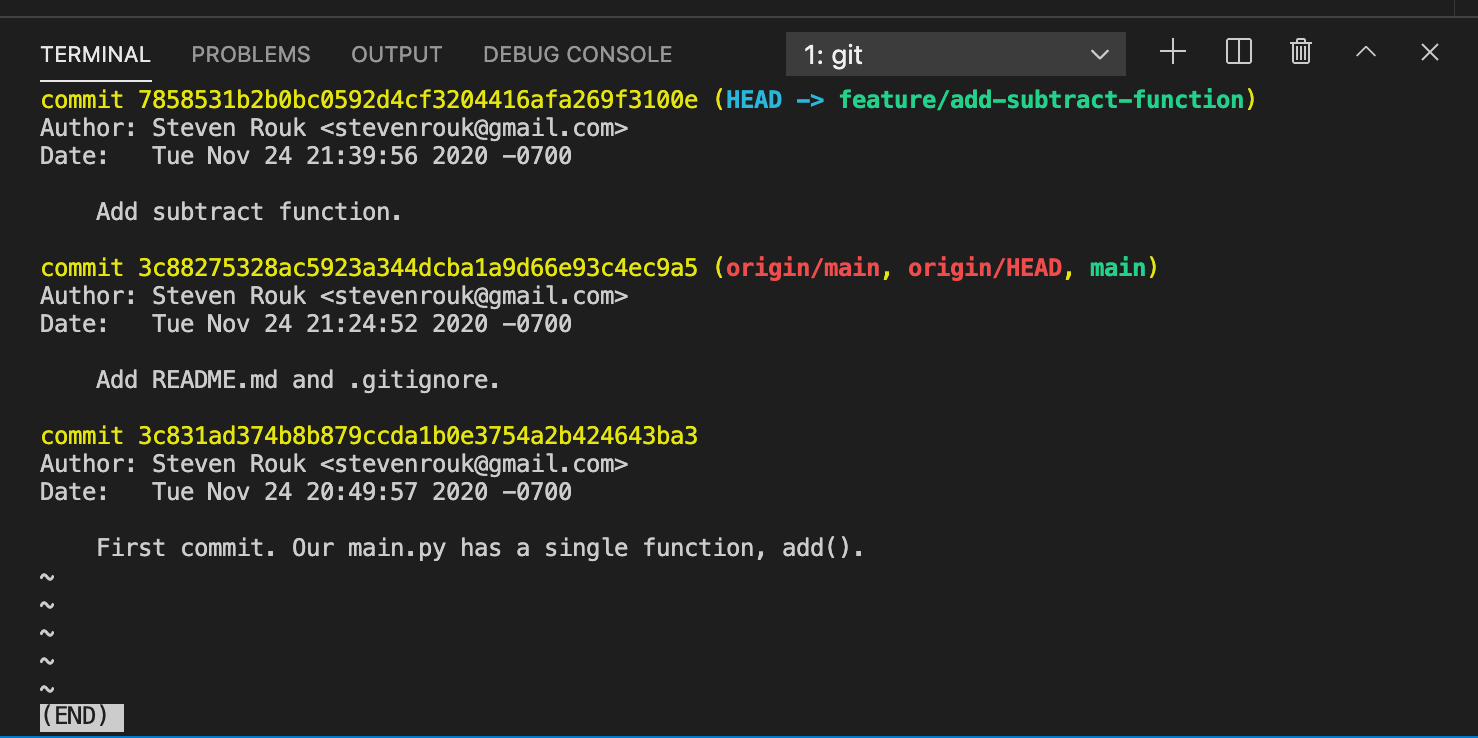Screen dimensions: 1478x738
Task: Click Author line above date 20:49:57
Action: point(334,464)
